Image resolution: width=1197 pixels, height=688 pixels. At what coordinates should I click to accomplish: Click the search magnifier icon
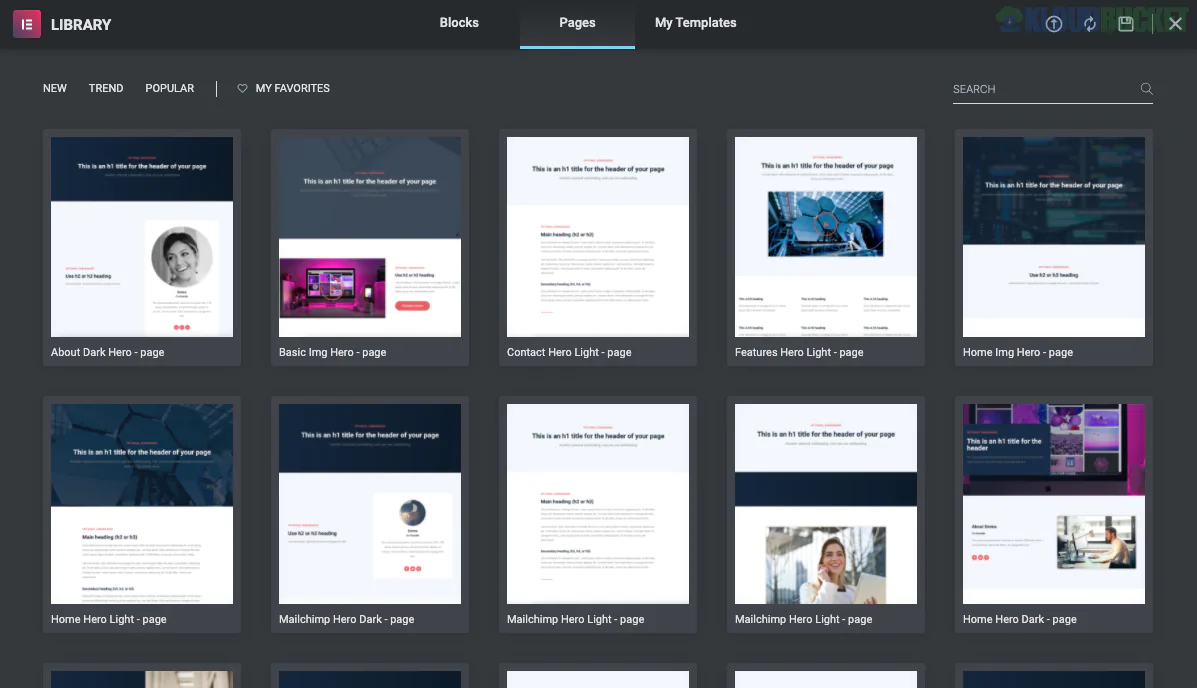[1146, 89]
